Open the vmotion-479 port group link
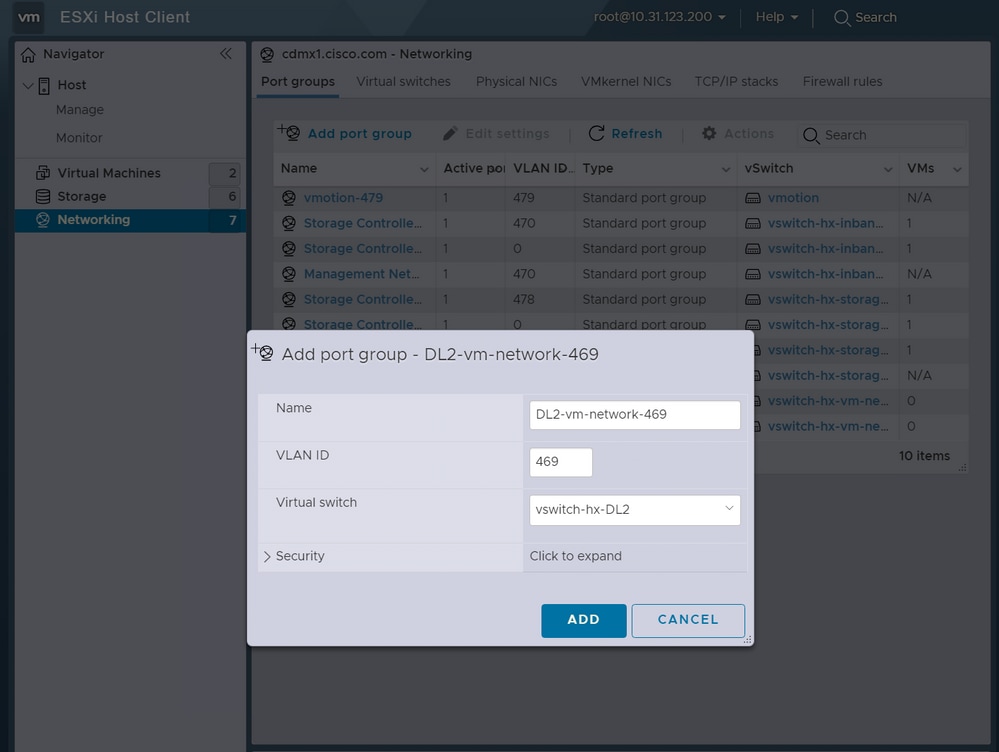Screen dimensions: 999x752 pyautogui.click(x=343, y=198)
